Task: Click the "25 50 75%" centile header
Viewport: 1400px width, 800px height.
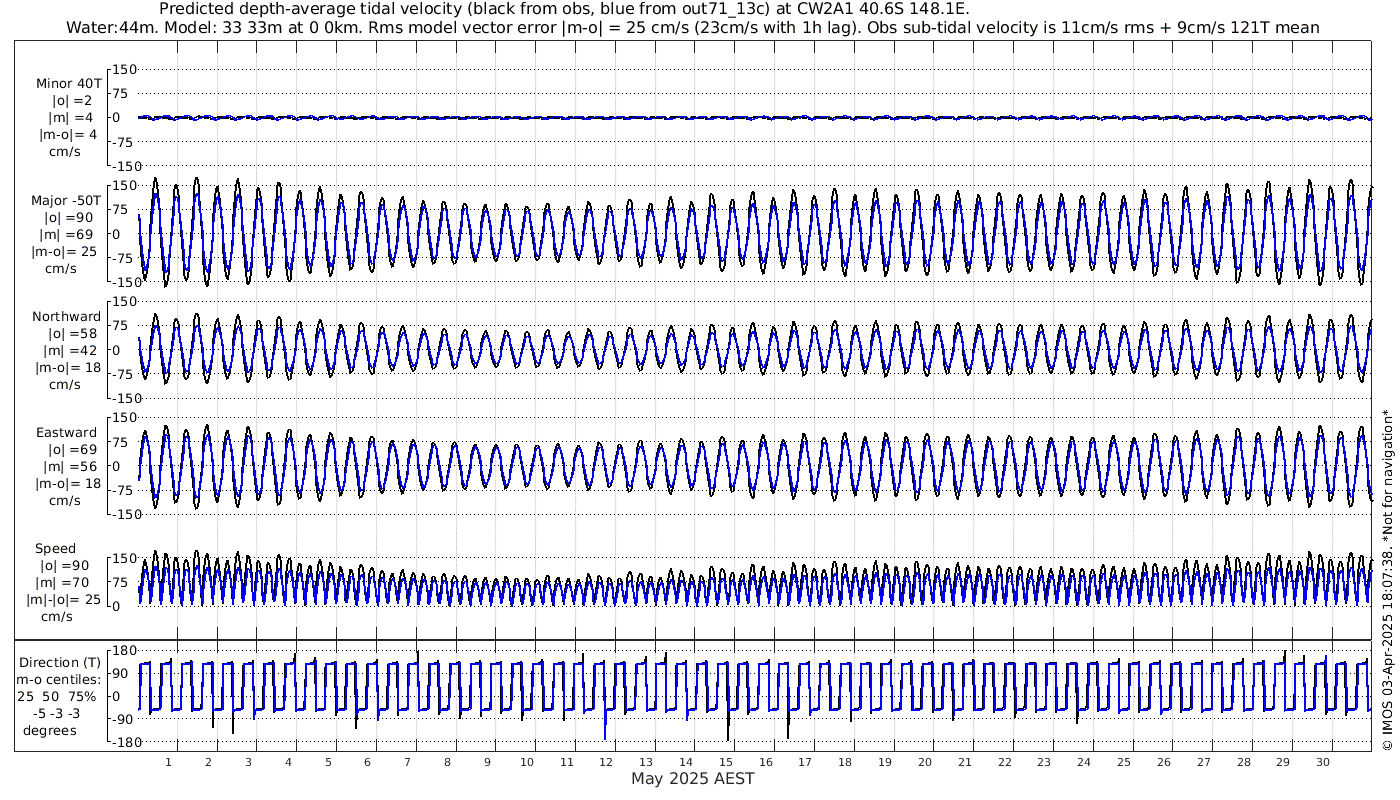Action: [x=57, y=697]
